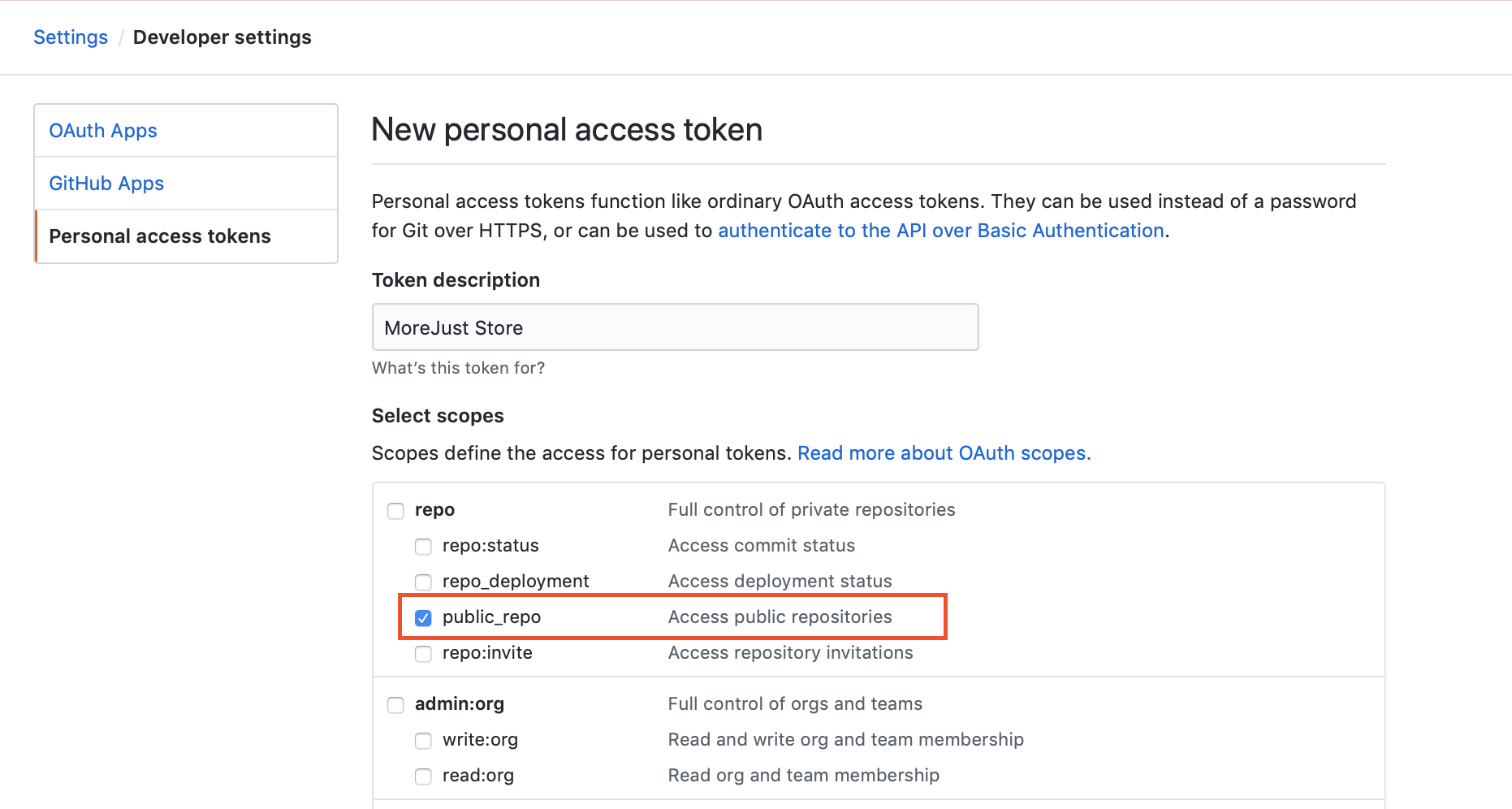
Task: Read more about OAuth scopes link
Action: [x=944, y=453]
